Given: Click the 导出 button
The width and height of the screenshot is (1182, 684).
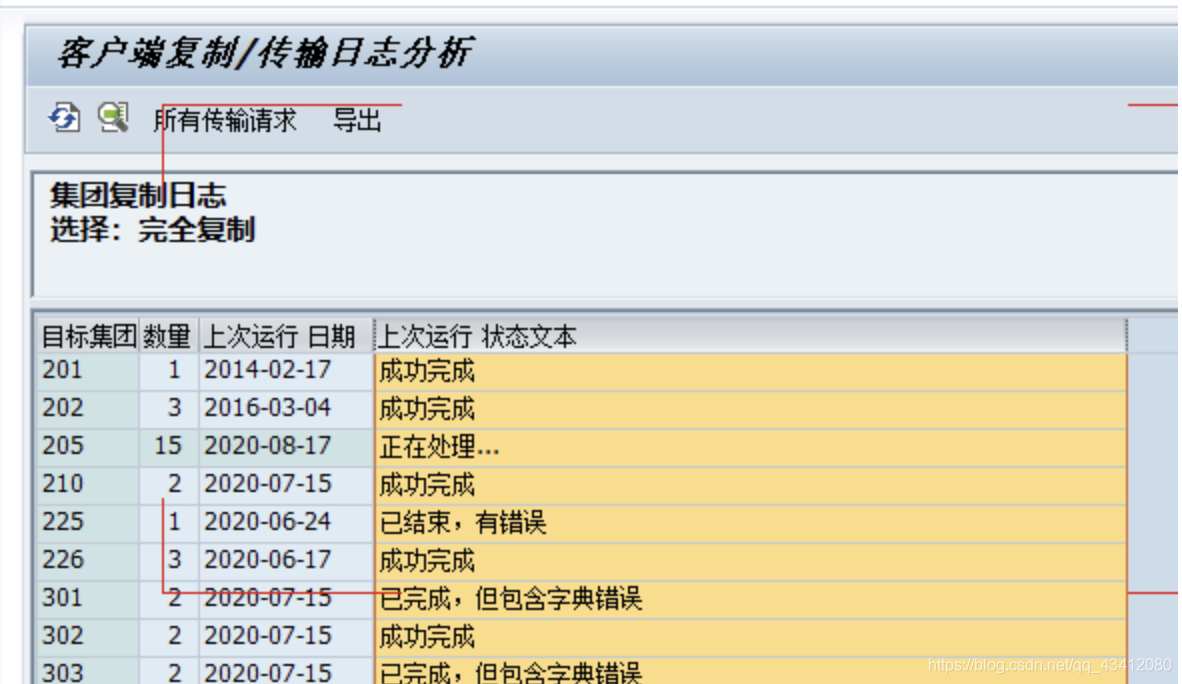Looking at the screenshot, I should [357, 121].
